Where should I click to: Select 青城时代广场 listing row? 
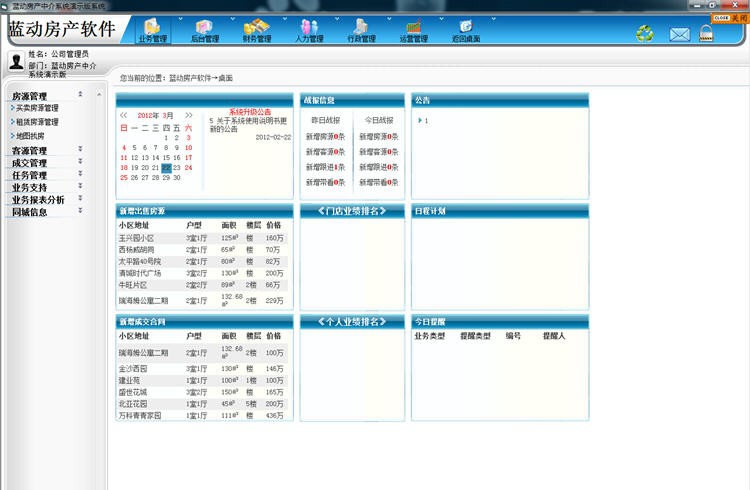pos(203,273)
